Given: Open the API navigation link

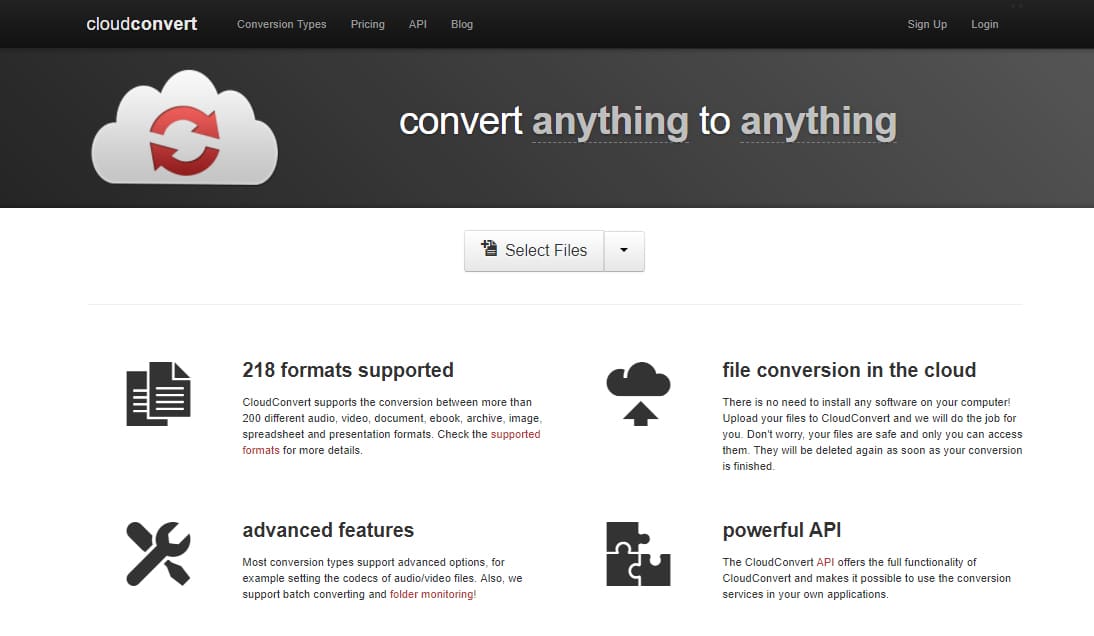Looking at the screenshot, I should (x=417, y=24).
